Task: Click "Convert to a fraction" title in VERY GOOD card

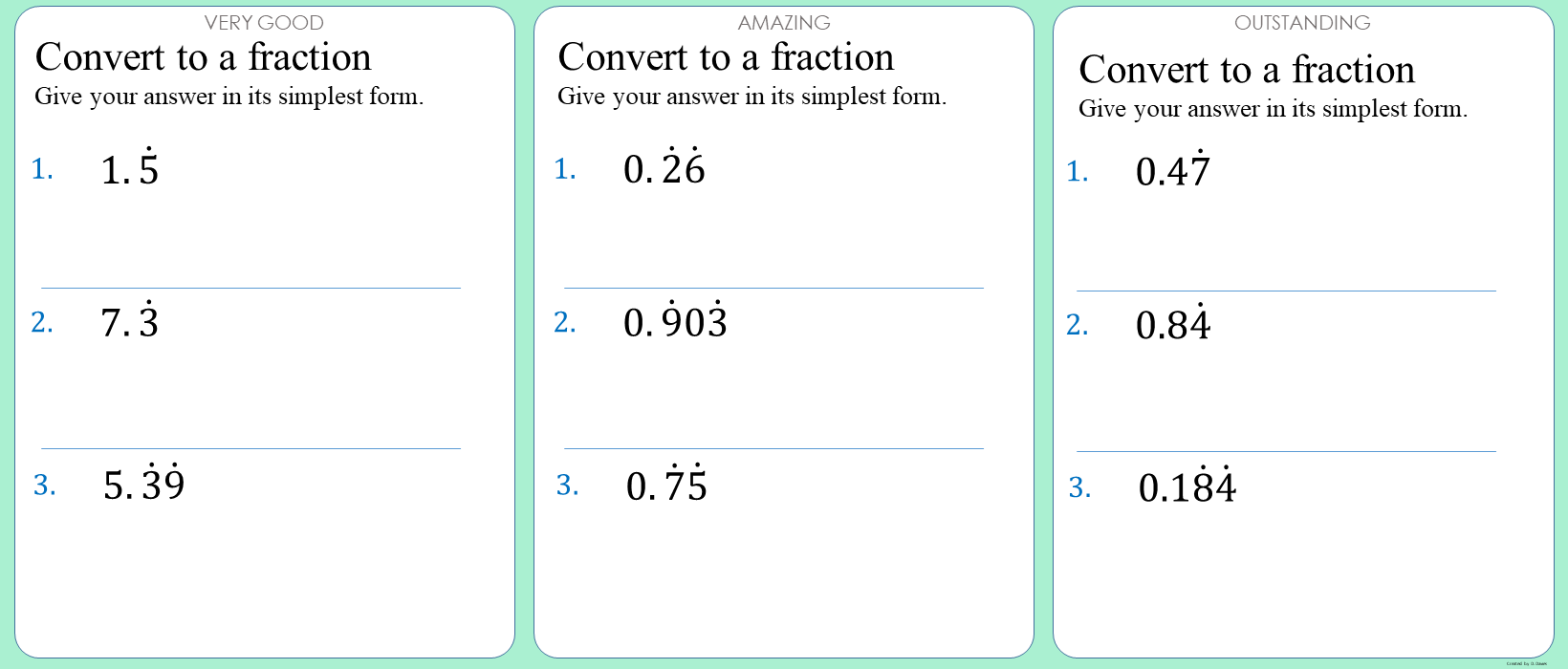Action: point(204,58)
